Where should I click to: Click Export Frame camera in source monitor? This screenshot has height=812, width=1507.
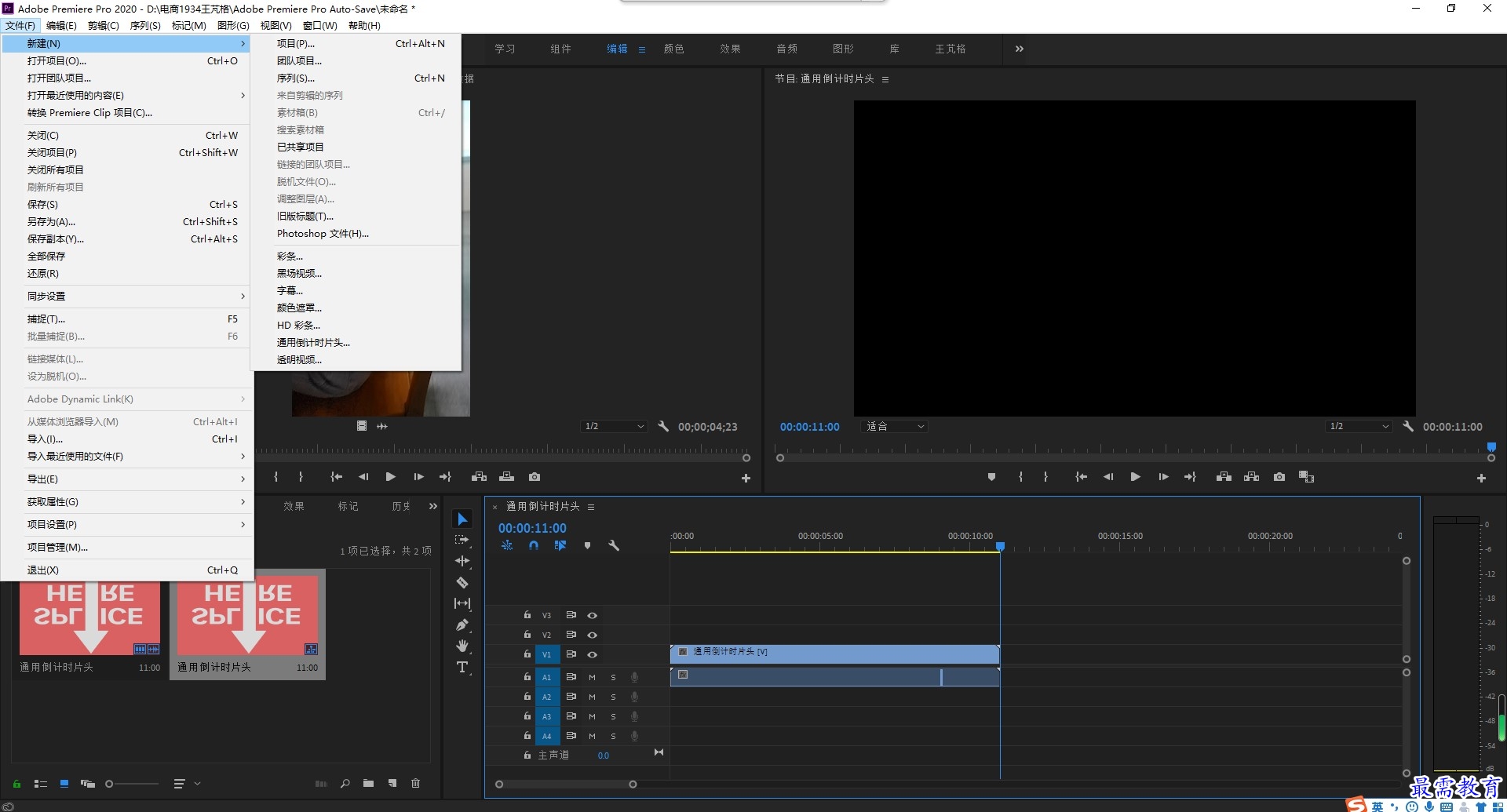[x=535, y=477]
